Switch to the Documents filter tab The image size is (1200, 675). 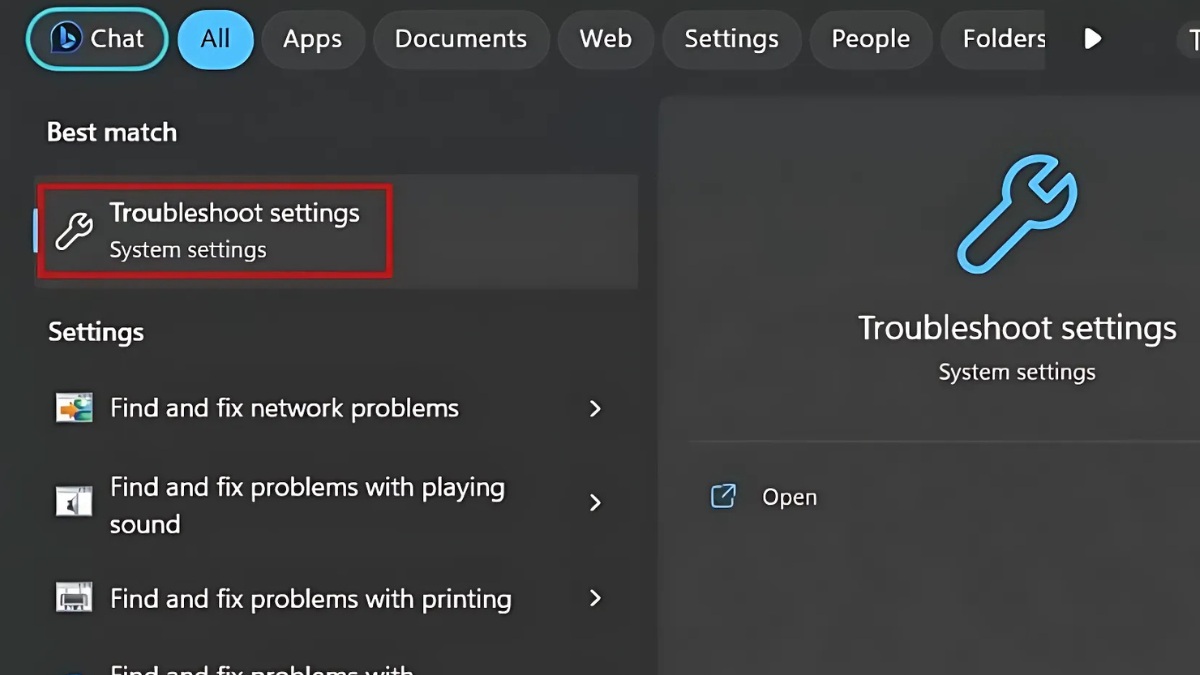tap(460, 39)
